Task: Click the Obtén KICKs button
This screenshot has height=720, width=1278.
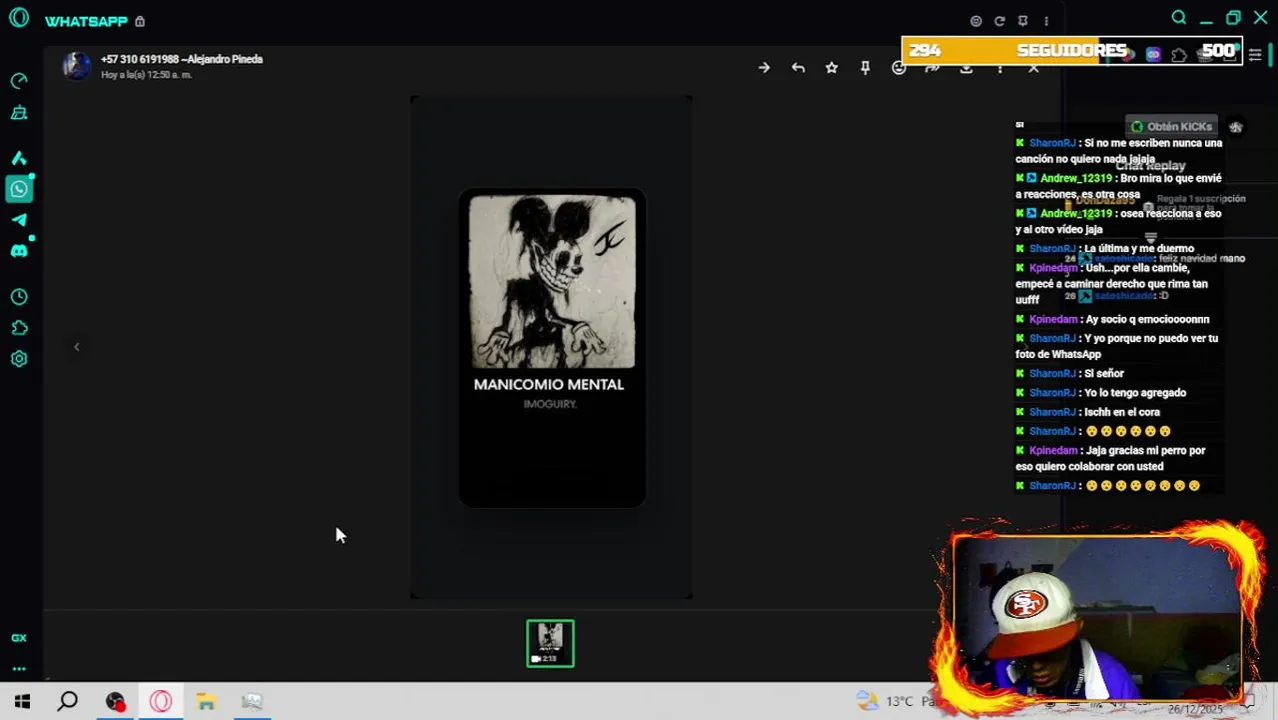Action: (x=1170, y=127)
